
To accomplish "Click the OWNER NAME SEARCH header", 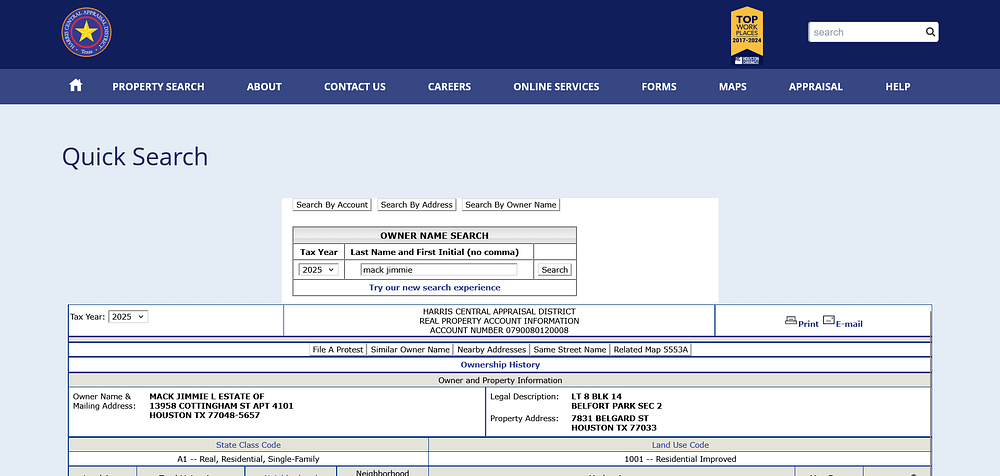I will [x=434, y=235].
